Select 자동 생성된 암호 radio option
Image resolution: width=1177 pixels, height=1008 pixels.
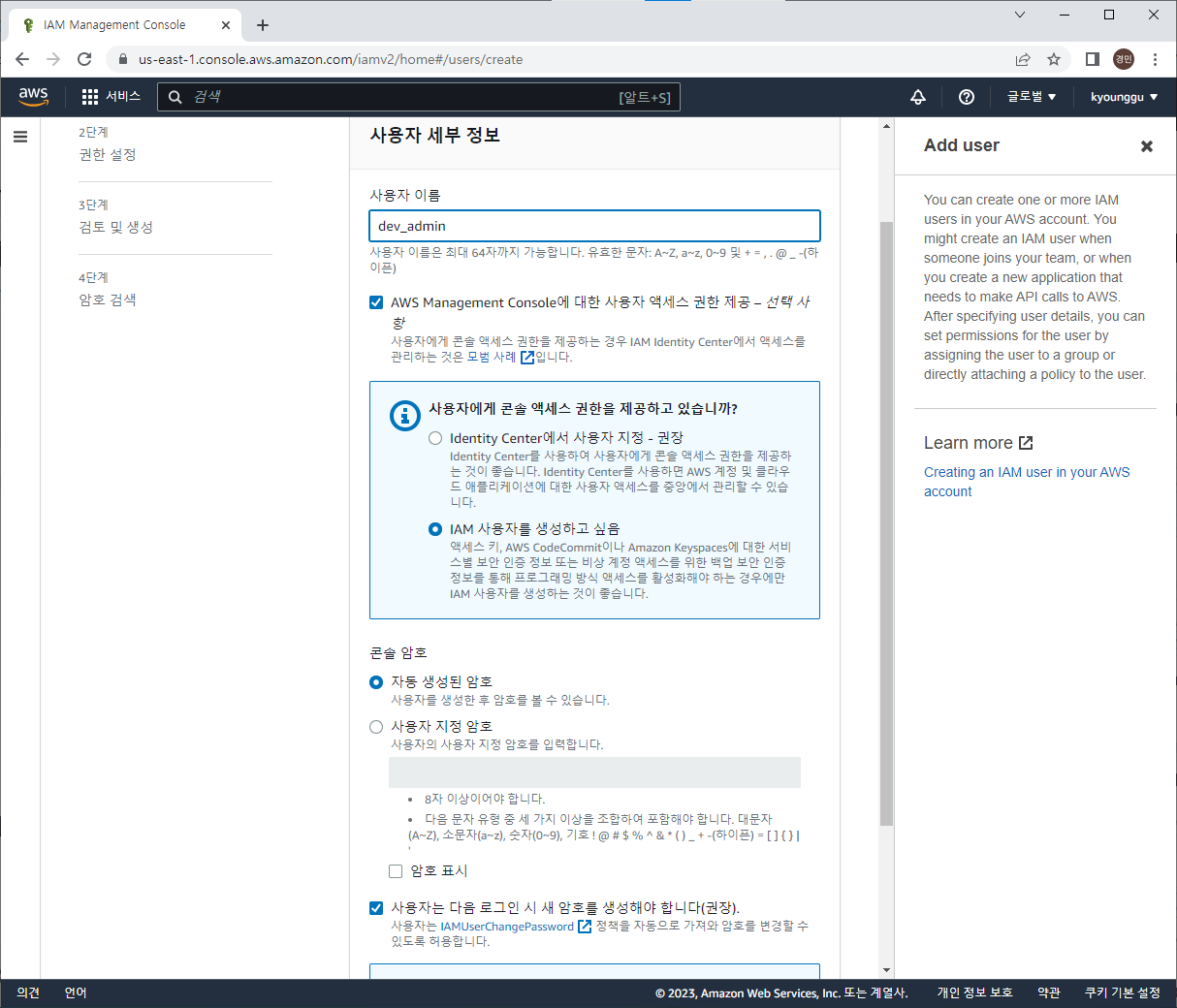[376, 682]
